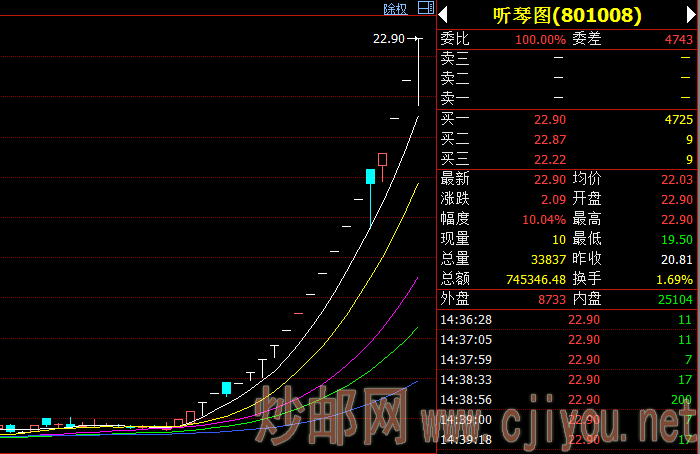Select the 买三 bid price 22.22
The height and width of the screenshot is (454, 700).
[549, 159]
